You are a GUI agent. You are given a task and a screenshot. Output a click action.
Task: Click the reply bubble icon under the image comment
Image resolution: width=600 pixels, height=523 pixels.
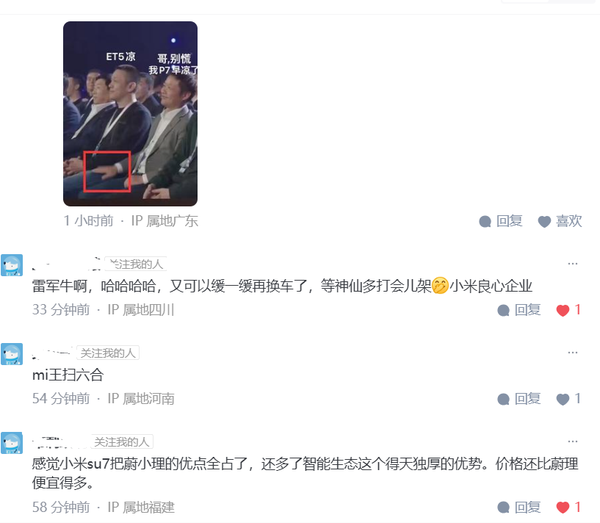485,222
